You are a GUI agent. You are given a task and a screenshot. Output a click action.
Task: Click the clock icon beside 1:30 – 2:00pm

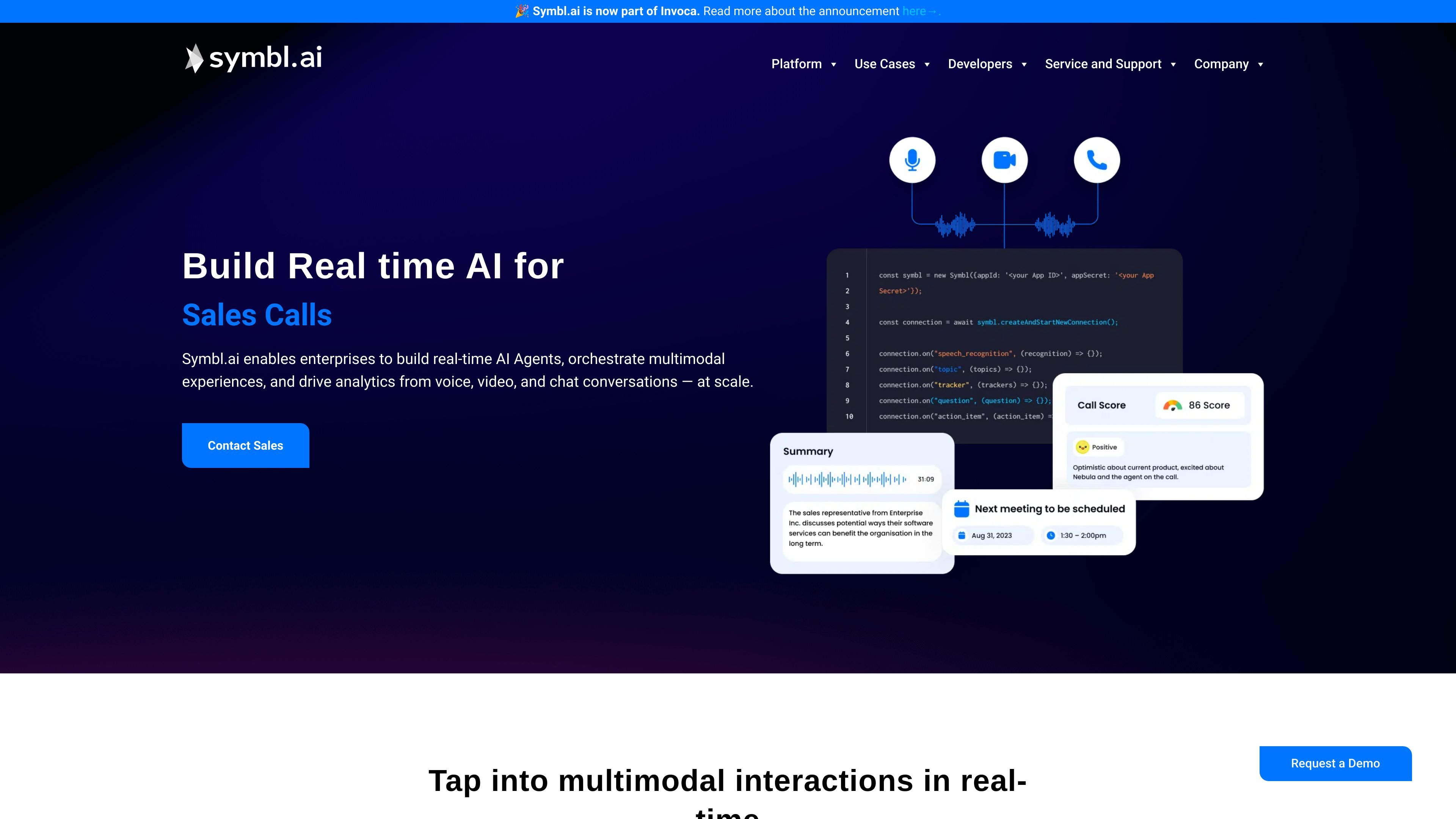[x=1051, y=535]
